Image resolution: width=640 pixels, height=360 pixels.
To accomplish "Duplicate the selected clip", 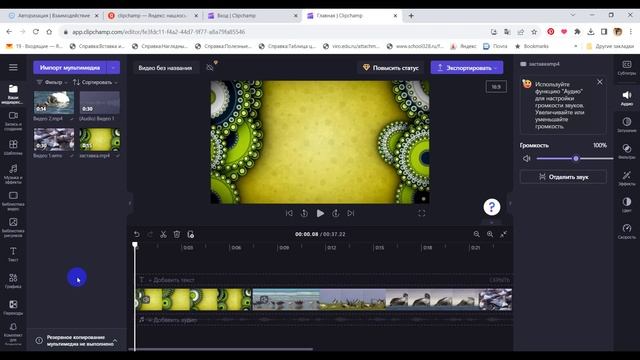I will click(190, 234).
